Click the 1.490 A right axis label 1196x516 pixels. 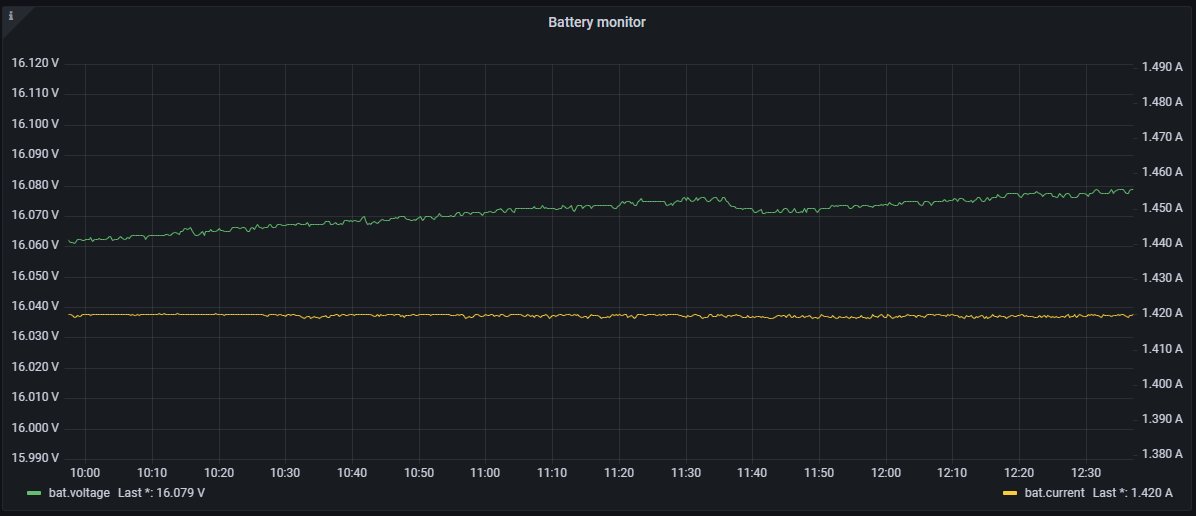[1162, 67]
